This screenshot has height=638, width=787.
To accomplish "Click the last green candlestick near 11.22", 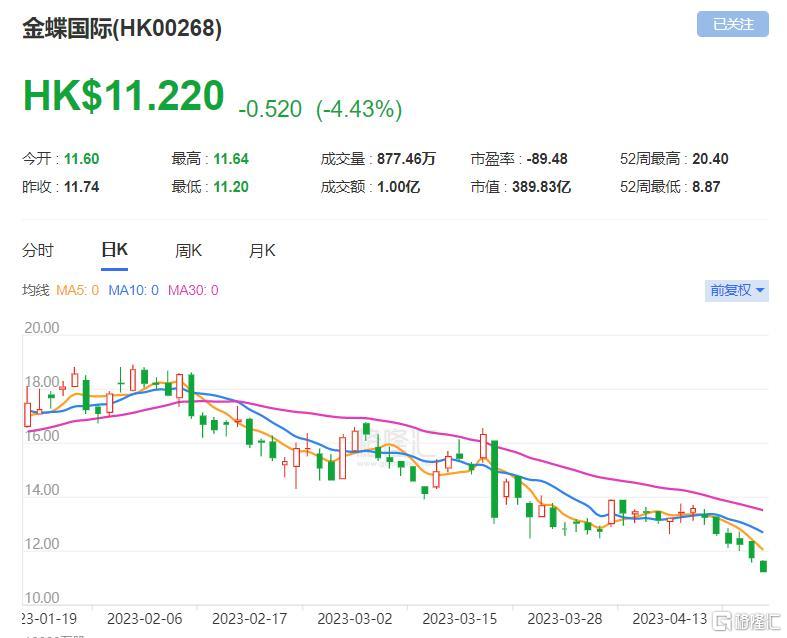I will click(763, 566).
